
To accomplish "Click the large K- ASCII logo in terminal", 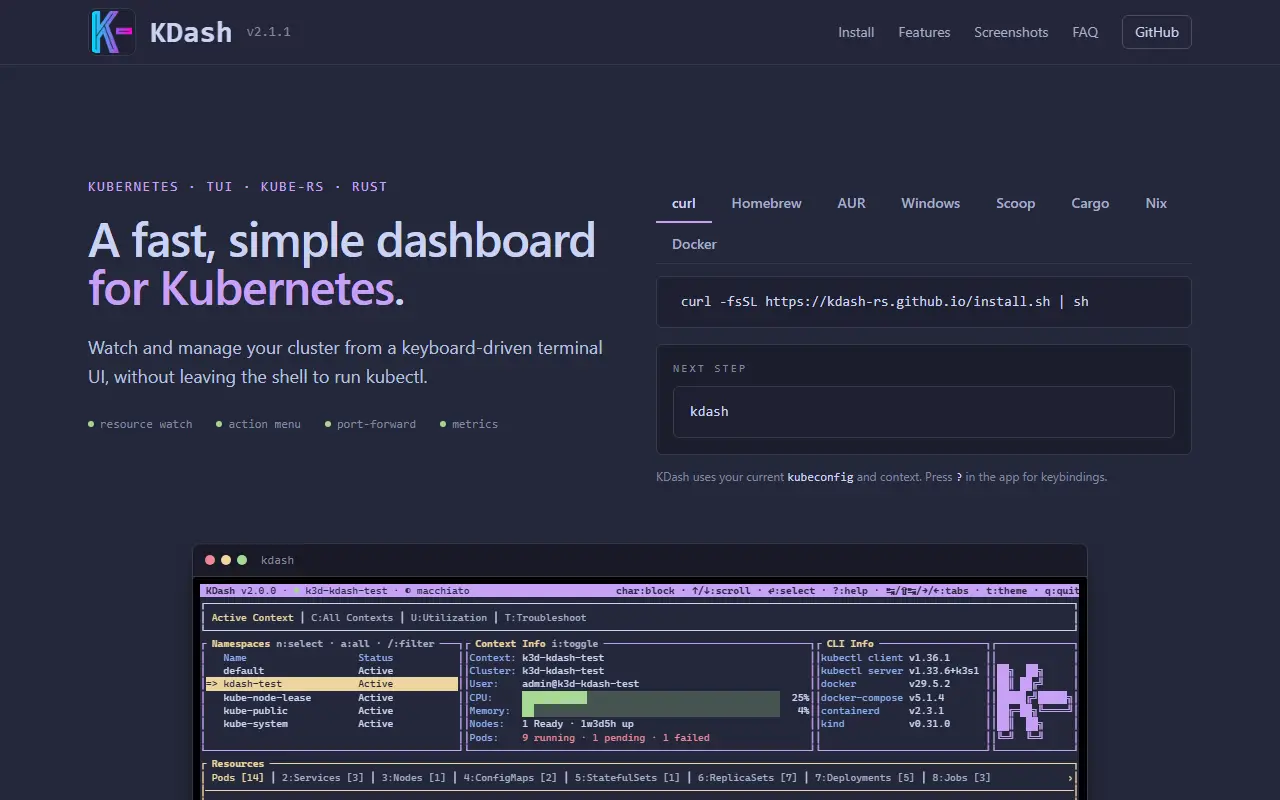I will tap(1034, 700).
